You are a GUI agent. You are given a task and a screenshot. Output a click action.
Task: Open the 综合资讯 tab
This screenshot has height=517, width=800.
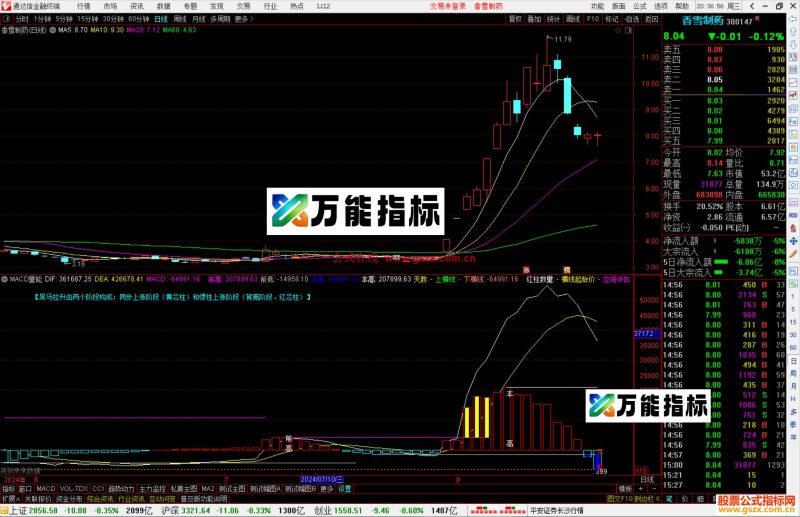coord(100,499)
